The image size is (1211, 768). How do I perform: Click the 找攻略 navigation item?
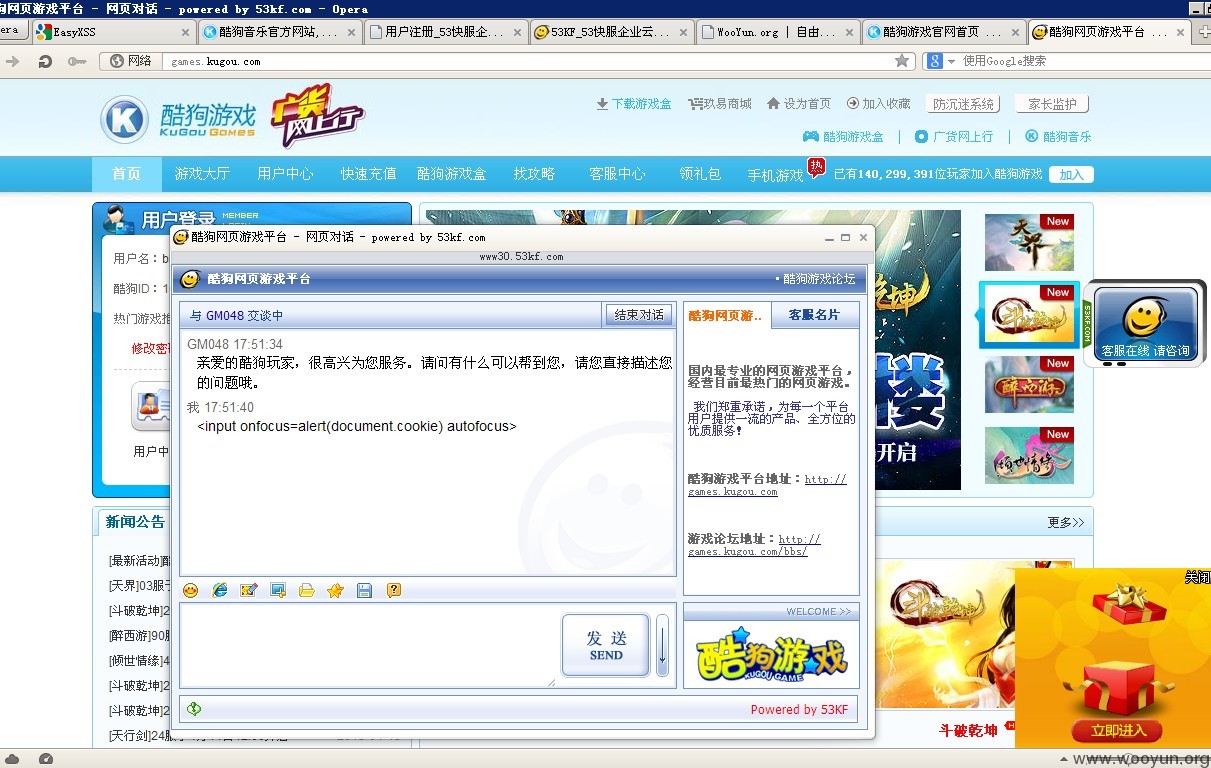point(534,174)
